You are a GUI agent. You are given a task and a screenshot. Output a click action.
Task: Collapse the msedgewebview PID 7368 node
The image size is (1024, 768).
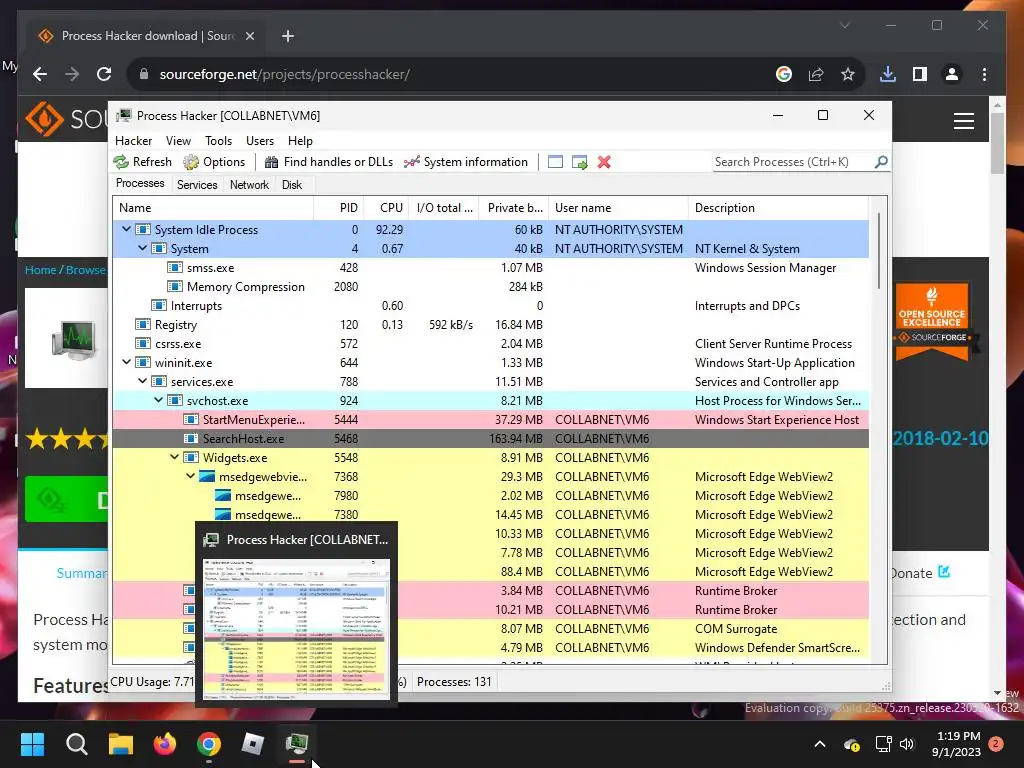pyautogui.click(x=191, y=476)
